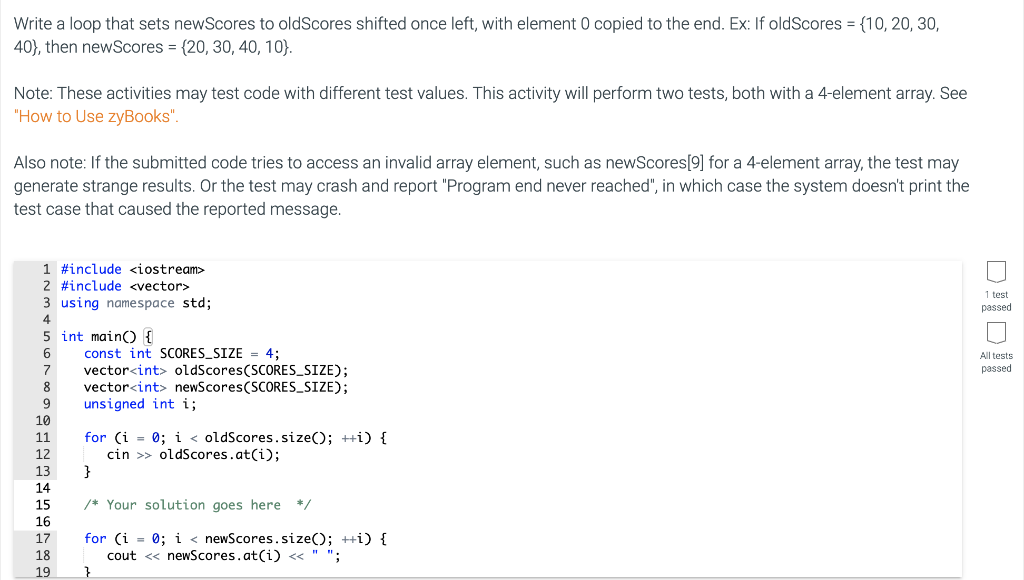This screenshot has height=580, width=1024.
Task: Click the highlighted opening brace after main()
Action: 148,336
